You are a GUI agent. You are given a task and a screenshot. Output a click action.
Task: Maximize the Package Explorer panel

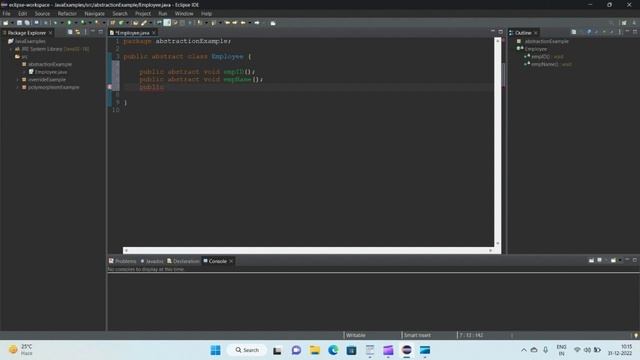(101, 31)
